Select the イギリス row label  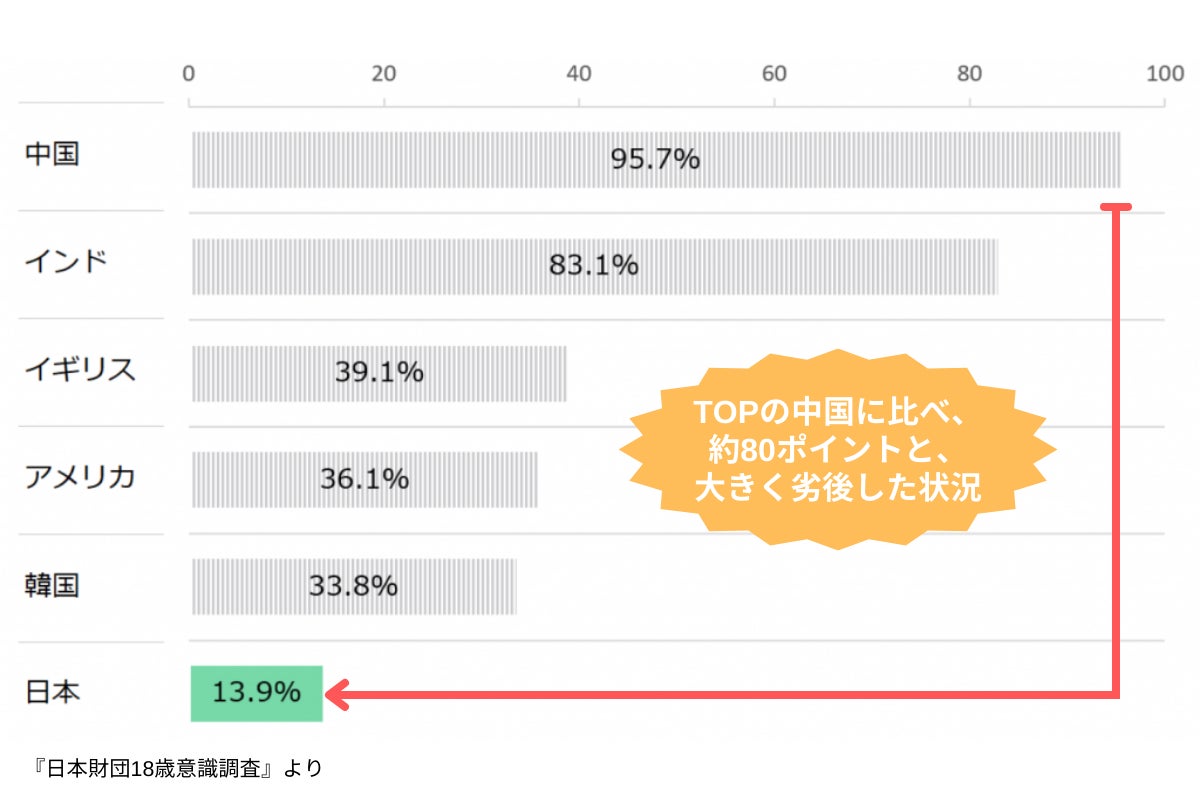coord(80,371)
